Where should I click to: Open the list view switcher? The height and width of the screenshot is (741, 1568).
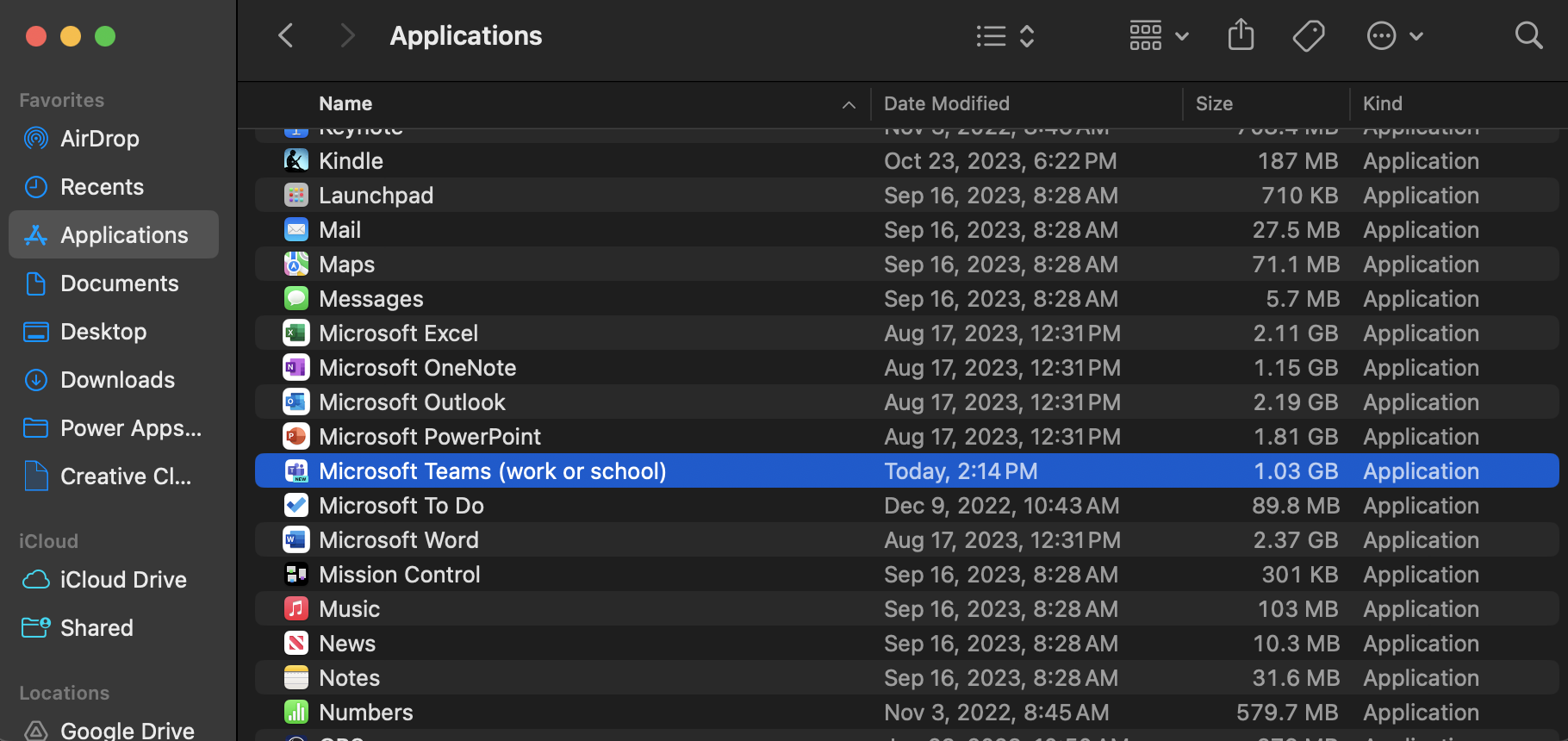pos(1005,35)
